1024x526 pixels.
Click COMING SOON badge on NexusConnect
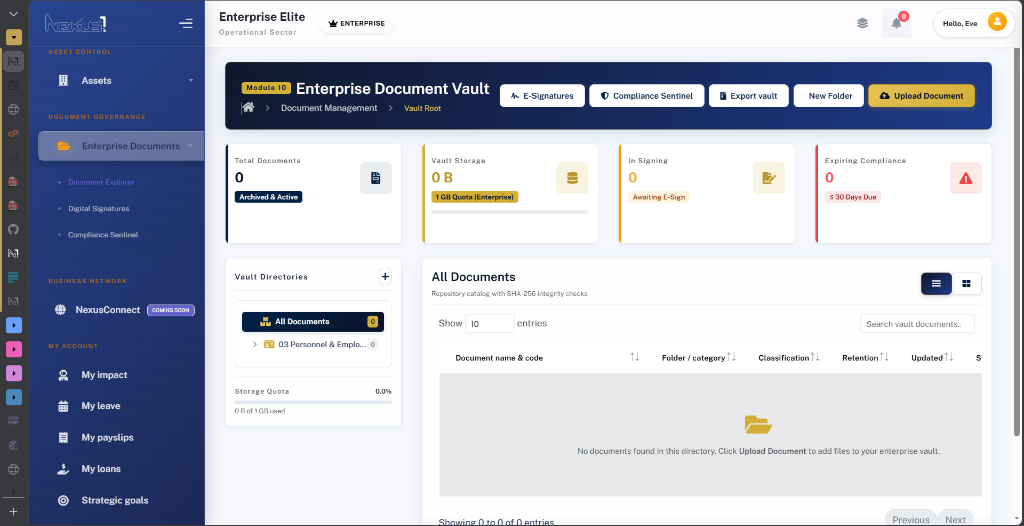pos(171,310)
